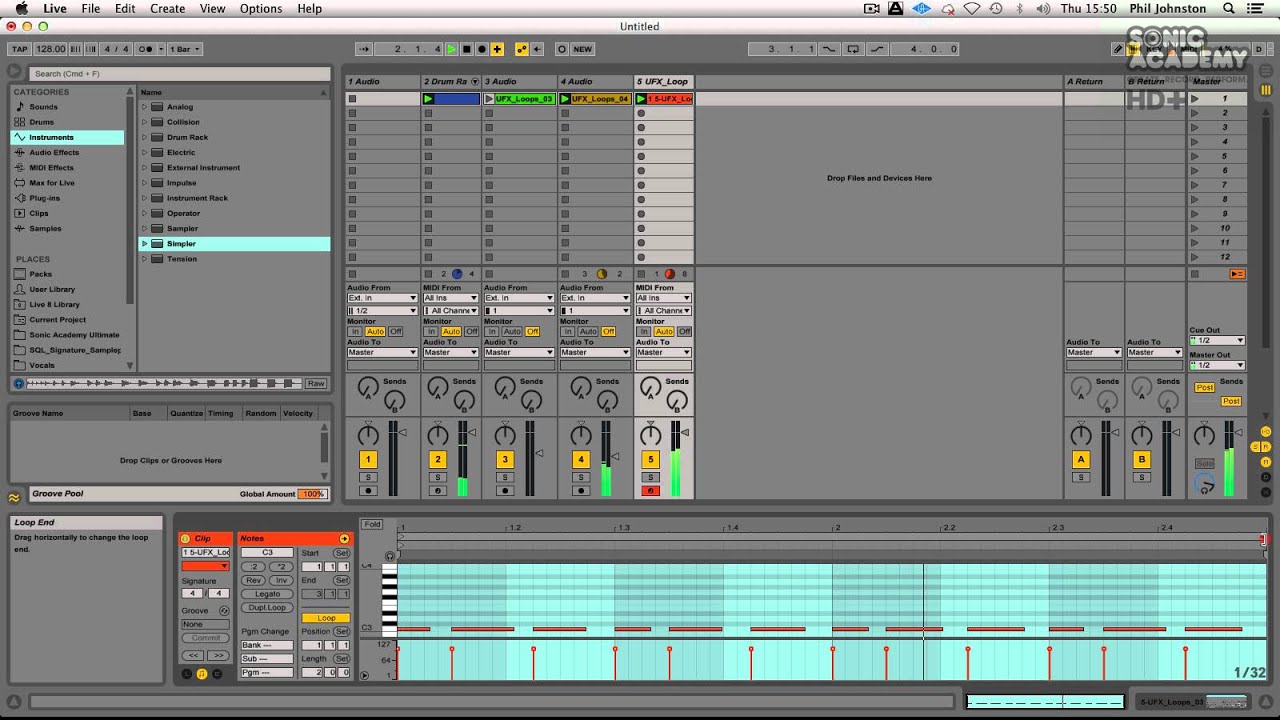This screenshot has width=1280, height=720.
Task: Click the browser search field
Action: coord(178,73)
